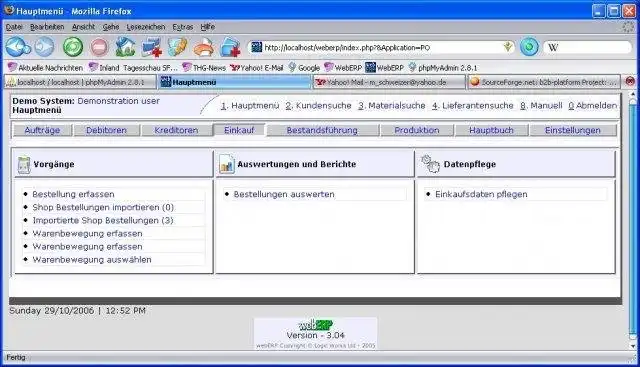Open the Bearbeiten menu
640x367 pixels.
click(47, 27)
